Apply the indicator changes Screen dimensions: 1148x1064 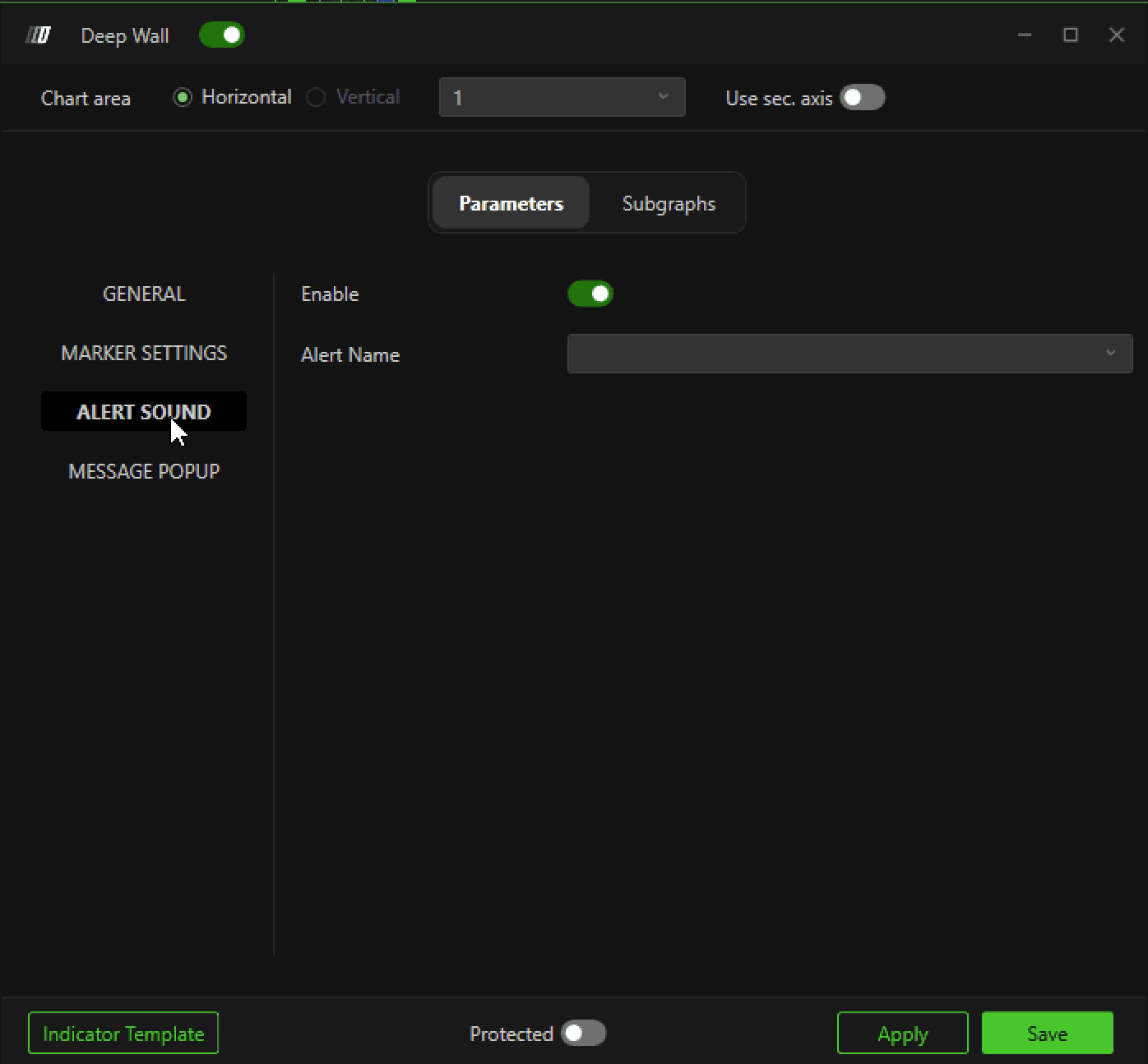tap(903, 1034)
